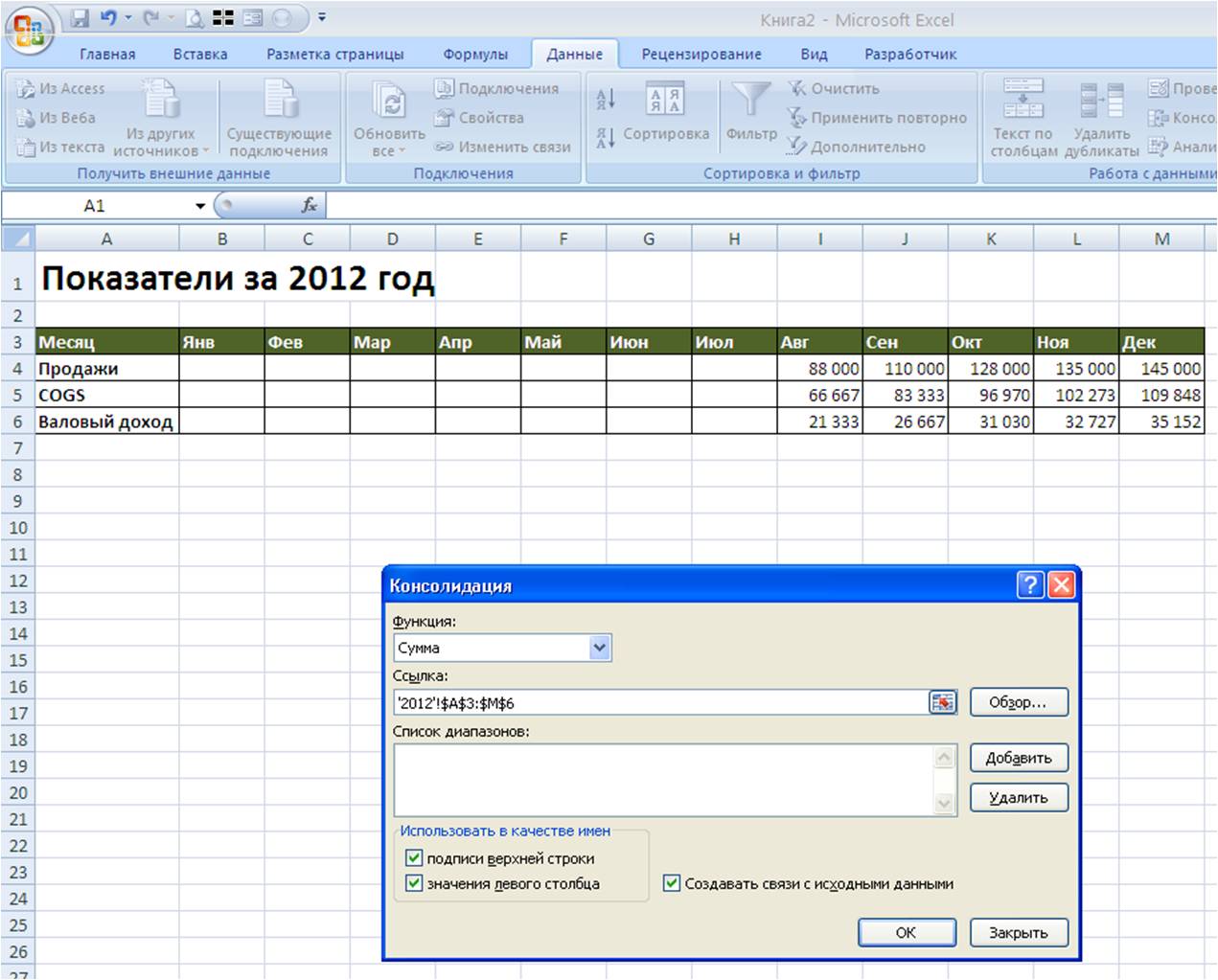Click the Обзор... button

1019,702
